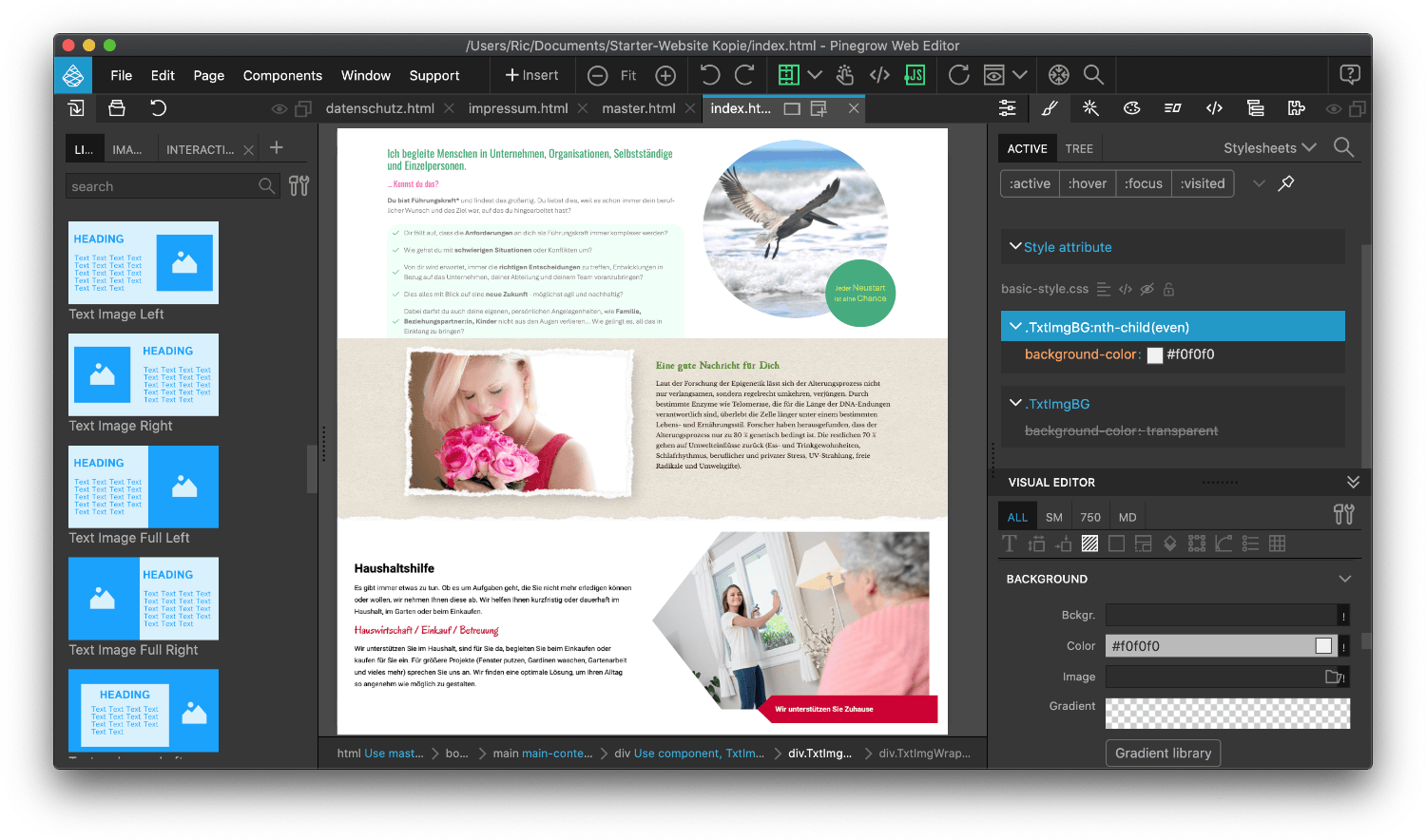Click the Undo arrow icon
1426x840 pixels.
click(710, 74)
